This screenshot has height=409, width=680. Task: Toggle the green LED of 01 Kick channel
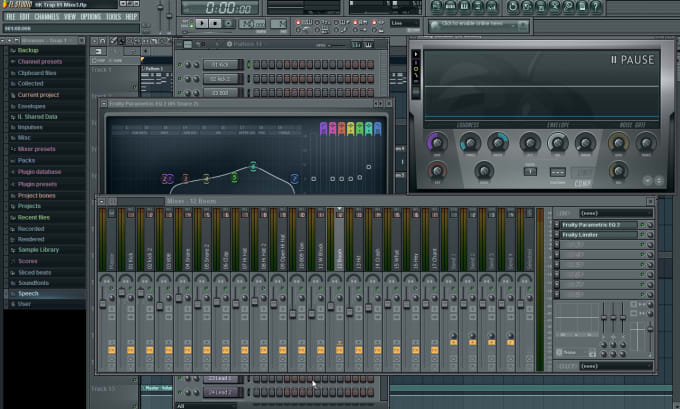[x=180, y=65]
